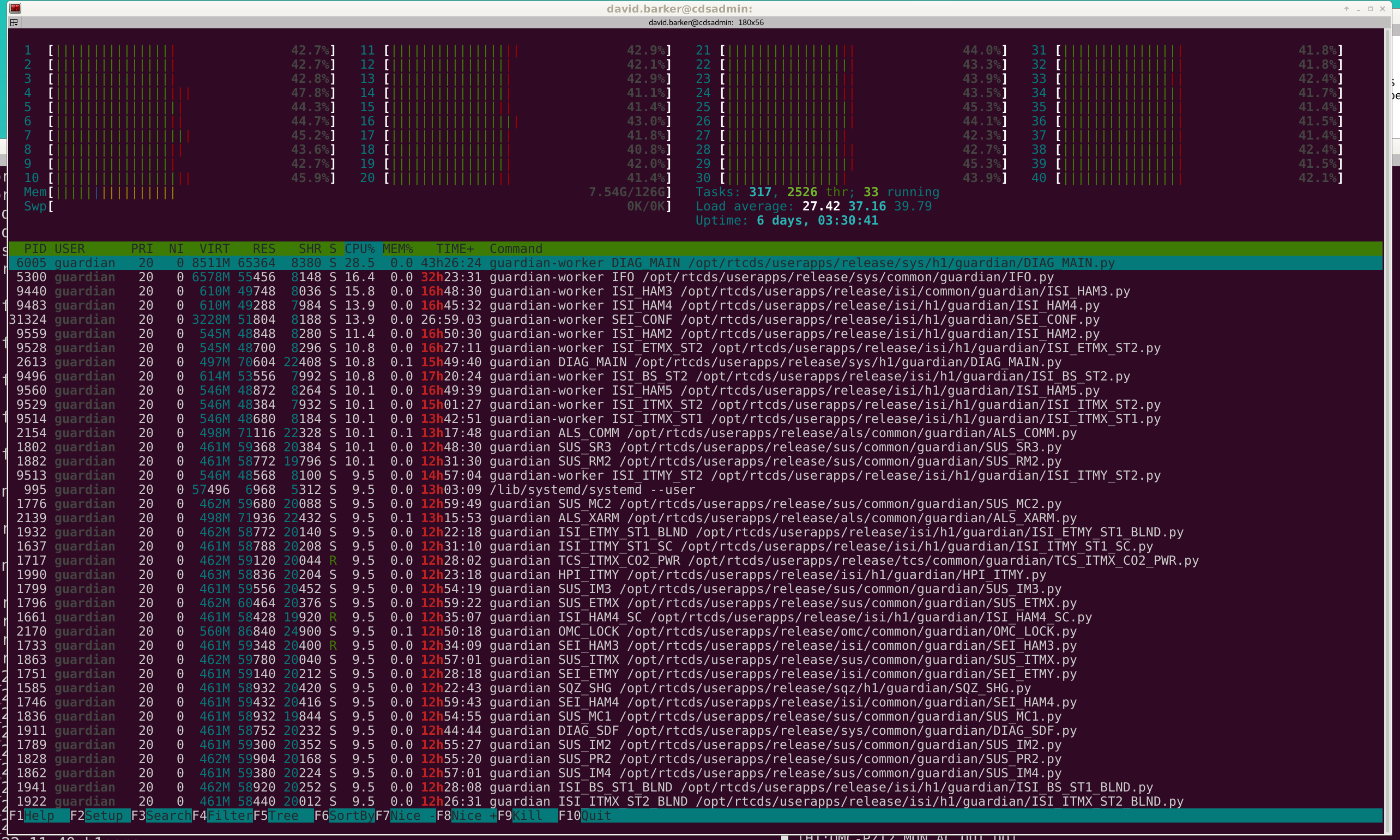Select process row PID 1911 DIAG_SDF

[x=695, y=730]
